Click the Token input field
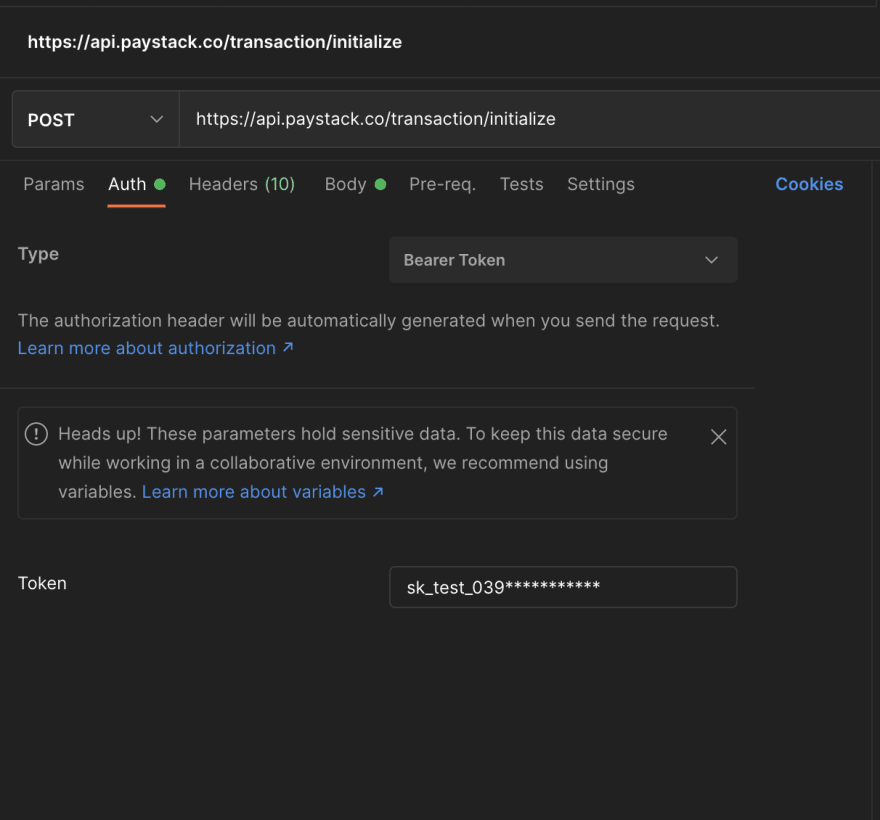 [563, 587]
